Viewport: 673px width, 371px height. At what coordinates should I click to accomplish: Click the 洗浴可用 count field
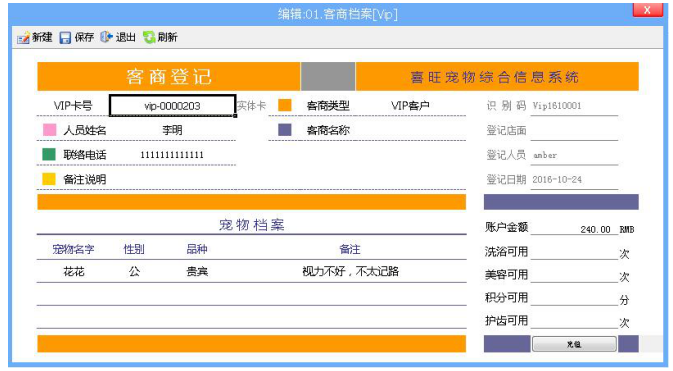[574, 252]
